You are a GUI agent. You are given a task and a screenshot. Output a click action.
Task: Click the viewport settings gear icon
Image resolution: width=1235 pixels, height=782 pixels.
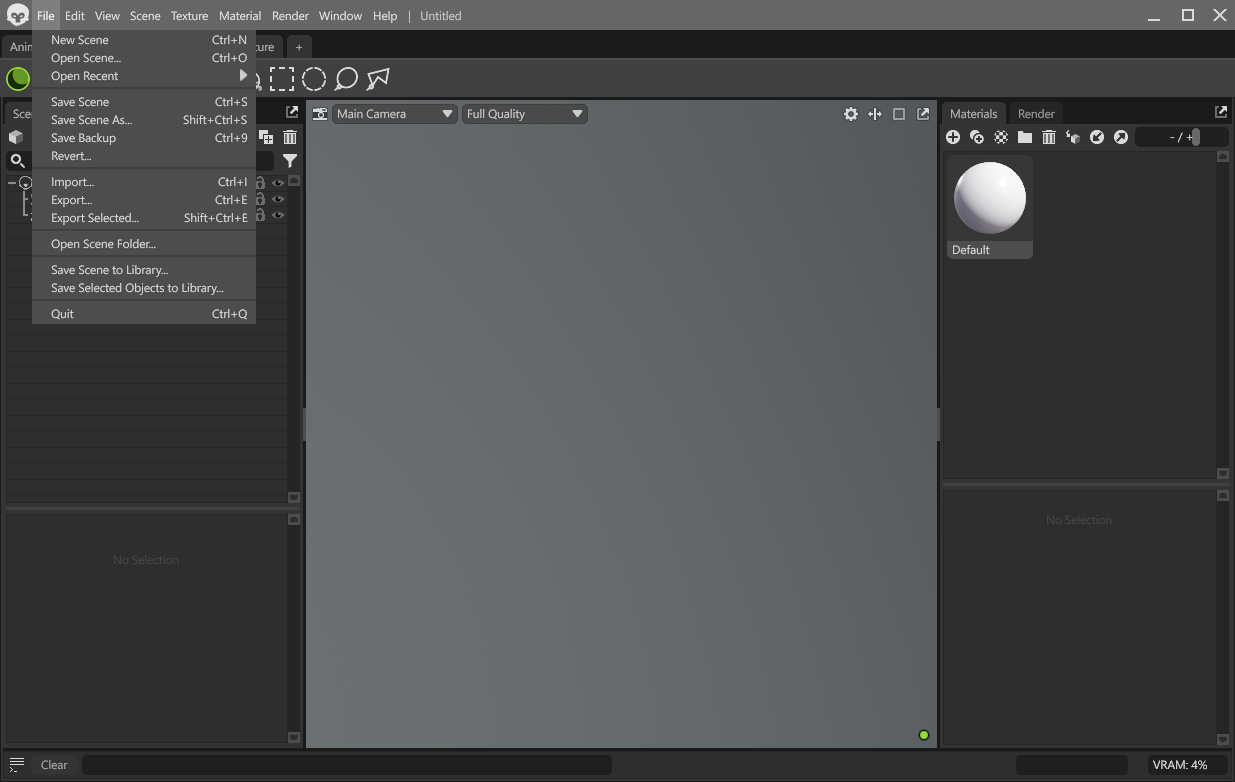click(x=851, y=114)
